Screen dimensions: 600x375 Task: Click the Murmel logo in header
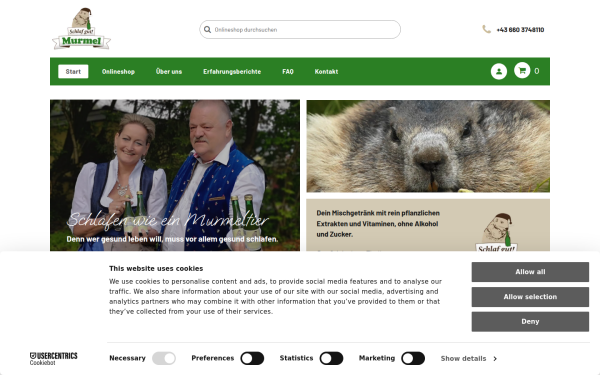[82, 29]
